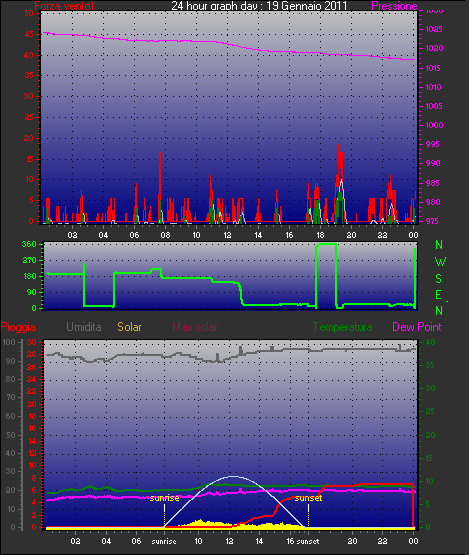Click the Pioggia legend label
Viewport: 469px width, 555px height.
point(18,327)
